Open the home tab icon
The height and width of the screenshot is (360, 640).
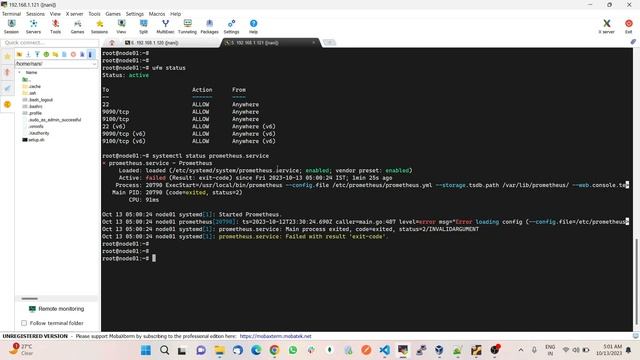112,42
